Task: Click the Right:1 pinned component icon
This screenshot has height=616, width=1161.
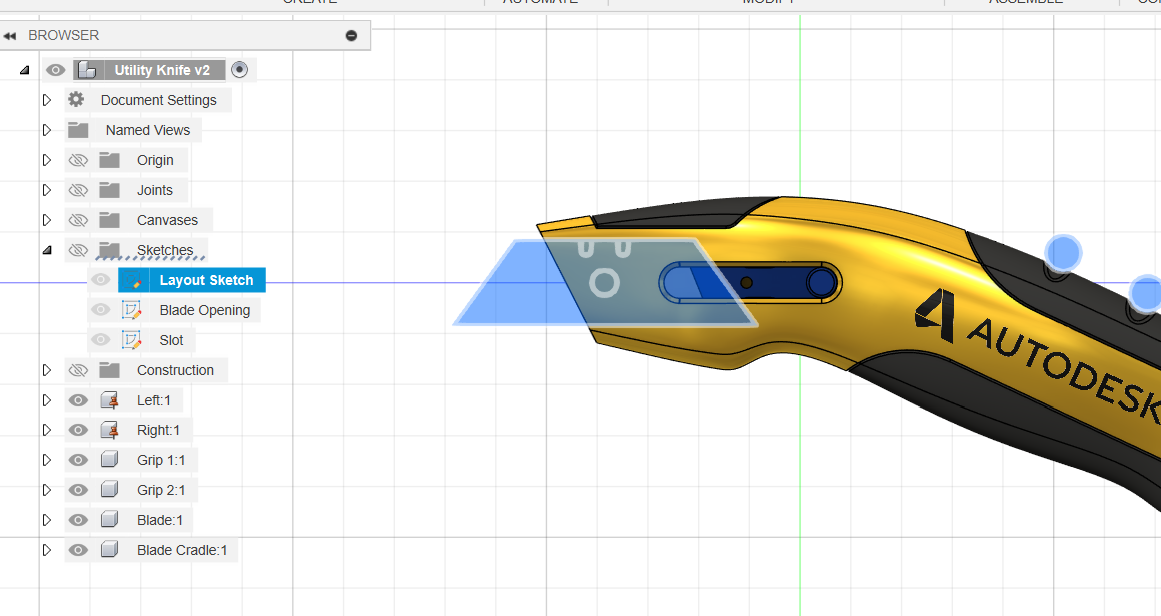Action: [x=110, y=430]
